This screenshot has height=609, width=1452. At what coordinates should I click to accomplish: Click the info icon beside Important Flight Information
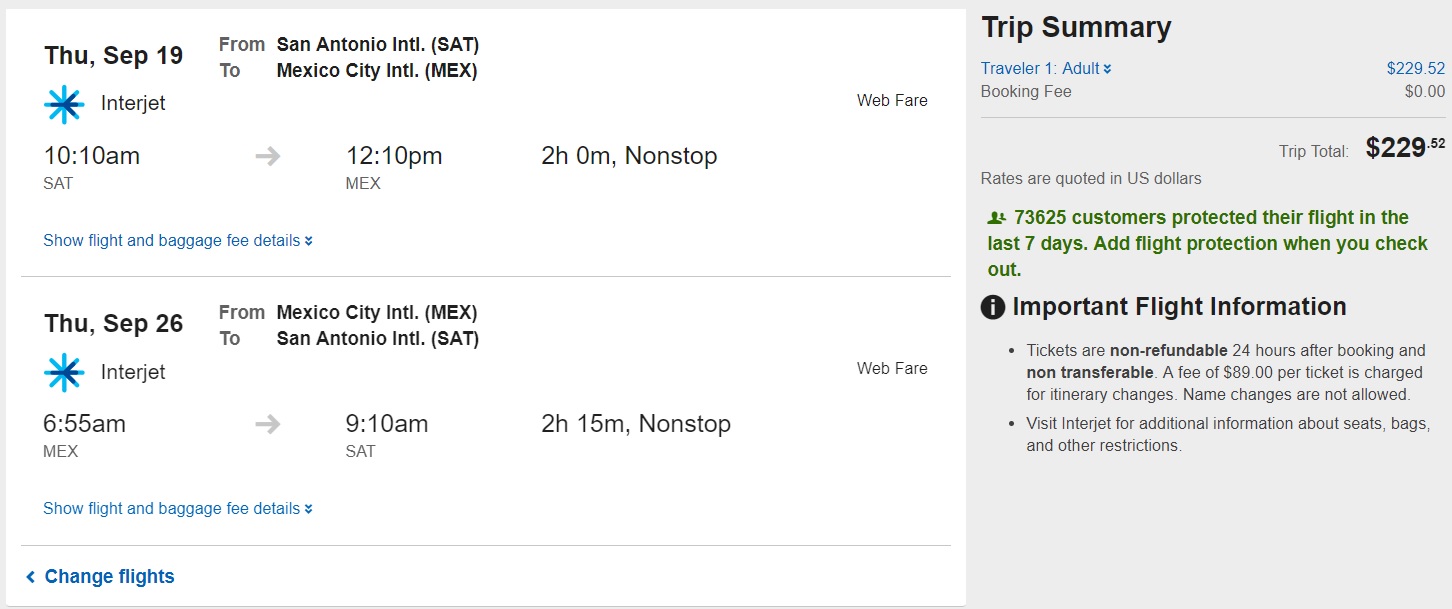point(993,307)
